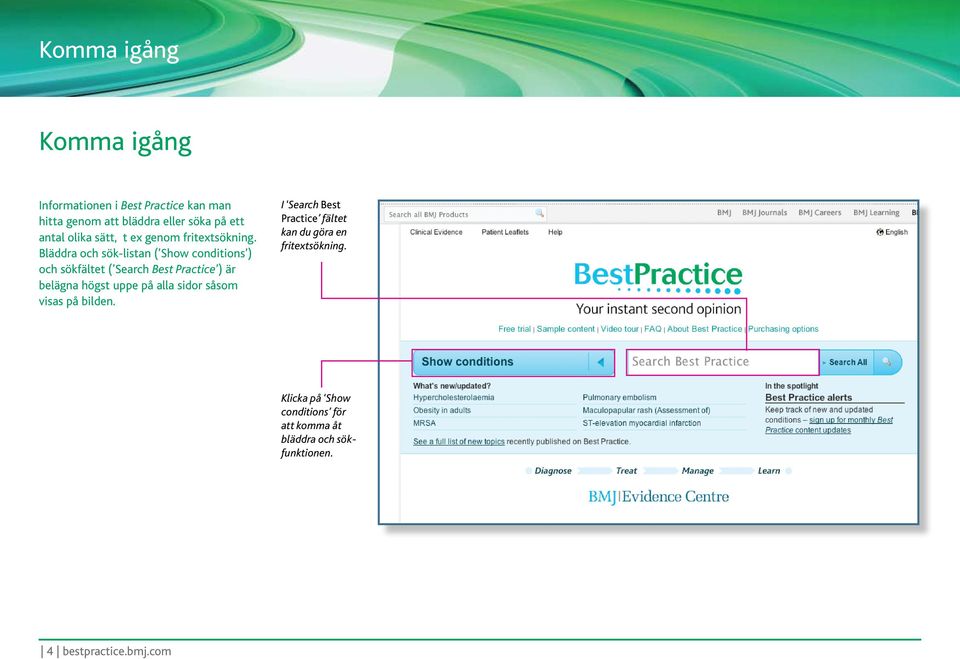Go to BMJ in top navigation
Image resolution: width=960 pixels, height=659 pixels.
[x=724, y=213]
